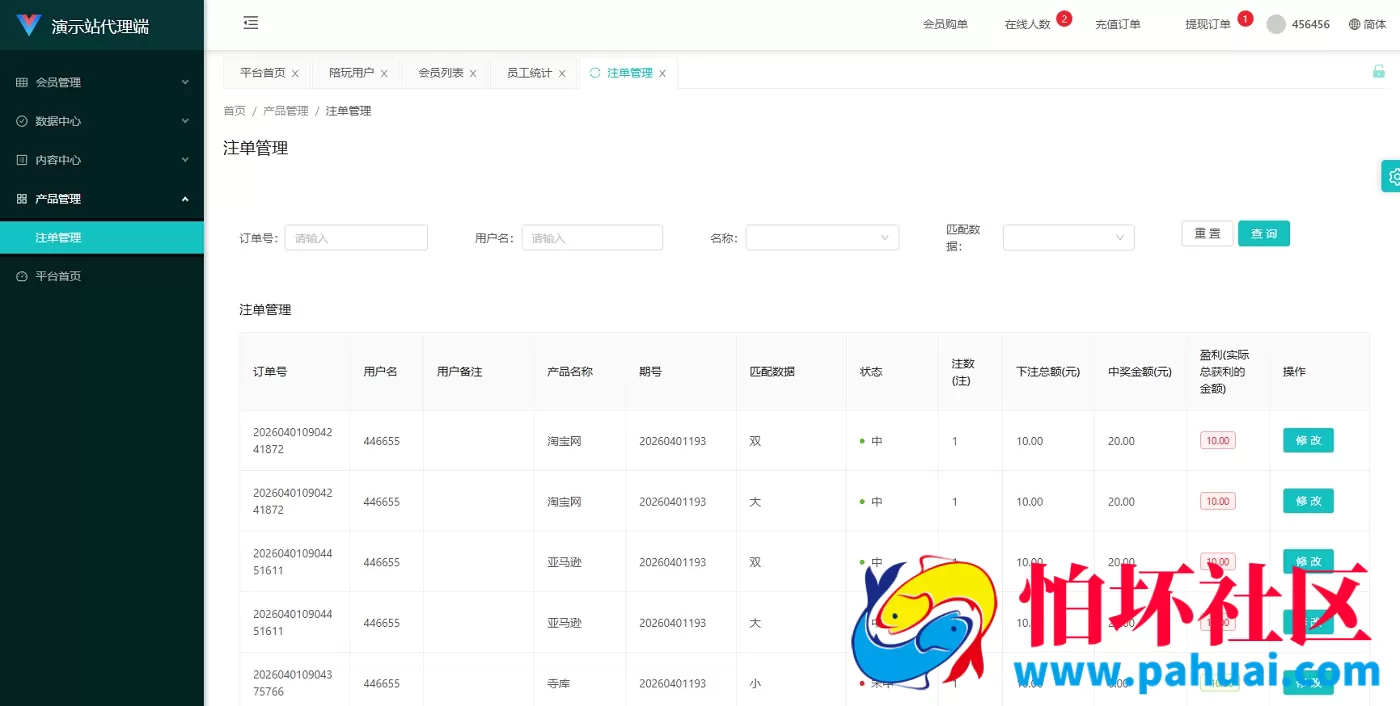Viewport: 1400px width, 706px height.
Task: Close the 注单管理 tab
Action: coord(662,74)
